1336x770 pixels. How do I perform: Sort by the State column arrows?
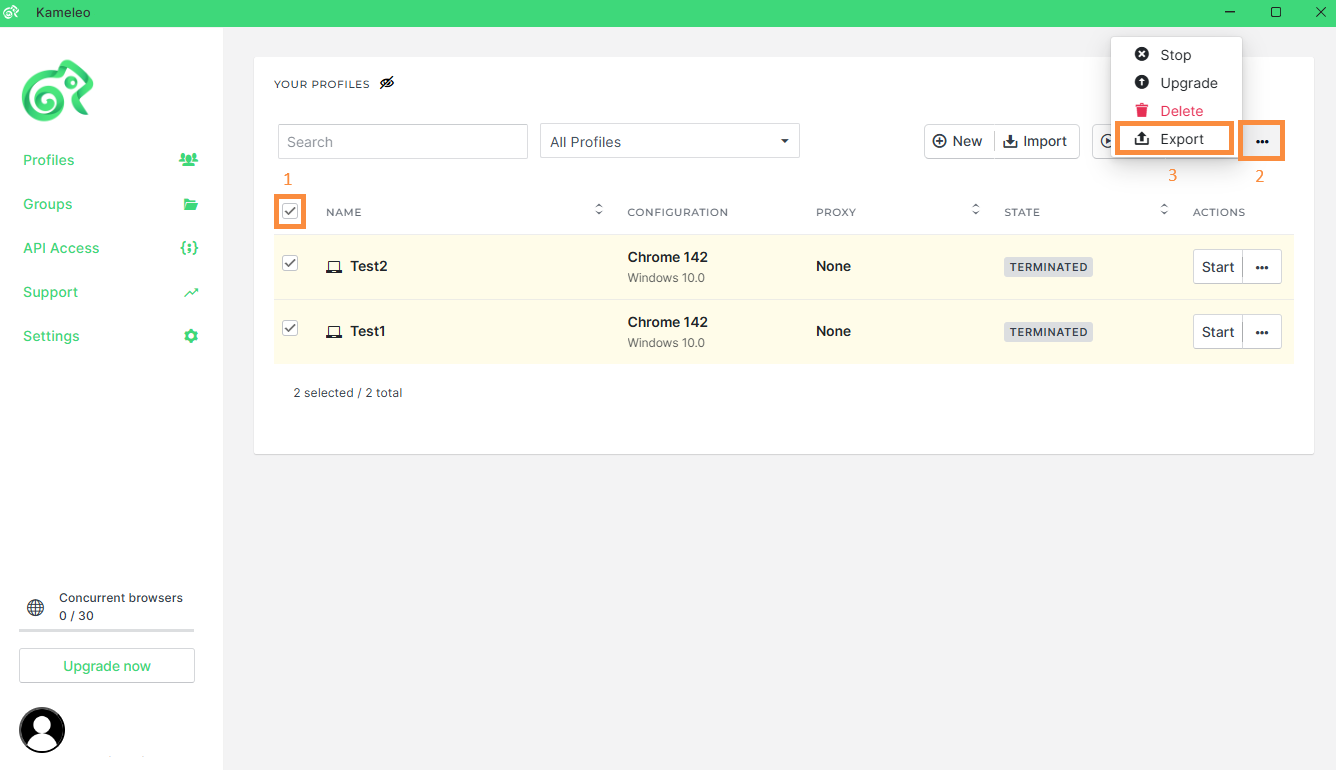point(1164,209)
